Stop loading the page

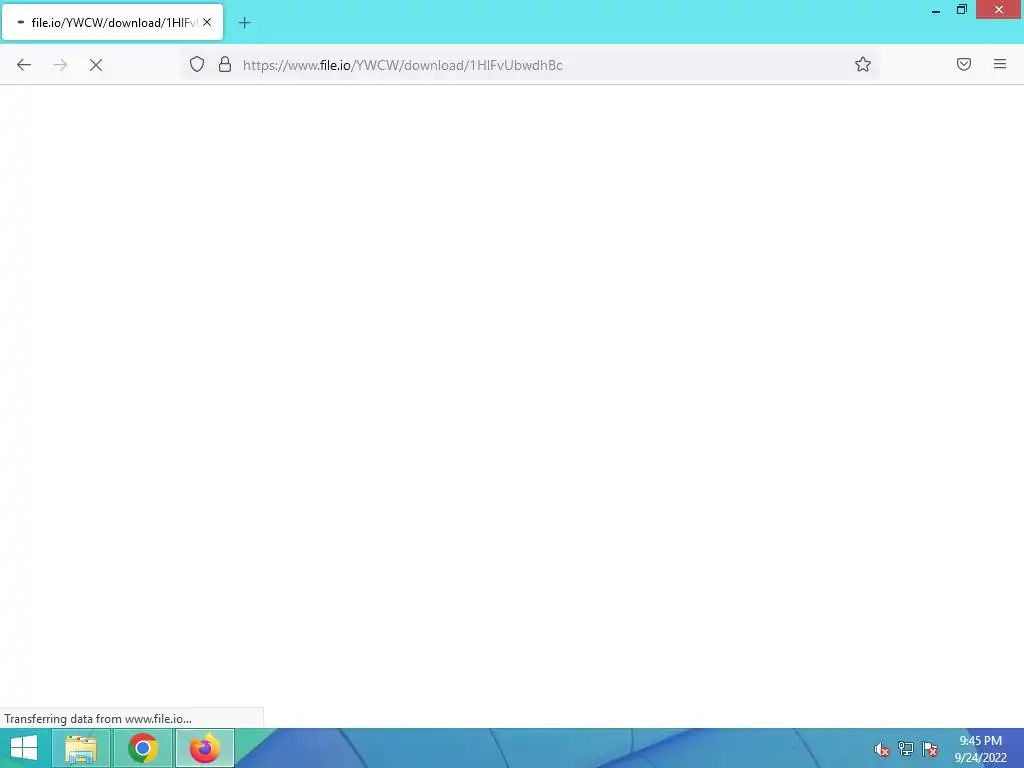click(96, 65)
